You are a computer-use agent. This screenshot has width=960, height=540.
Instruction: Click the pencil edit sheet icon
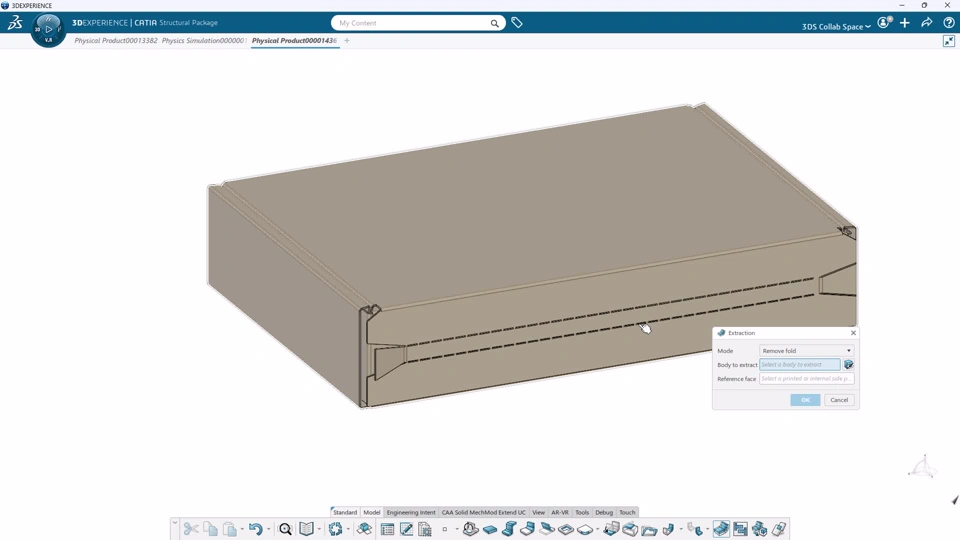point(406,528)
